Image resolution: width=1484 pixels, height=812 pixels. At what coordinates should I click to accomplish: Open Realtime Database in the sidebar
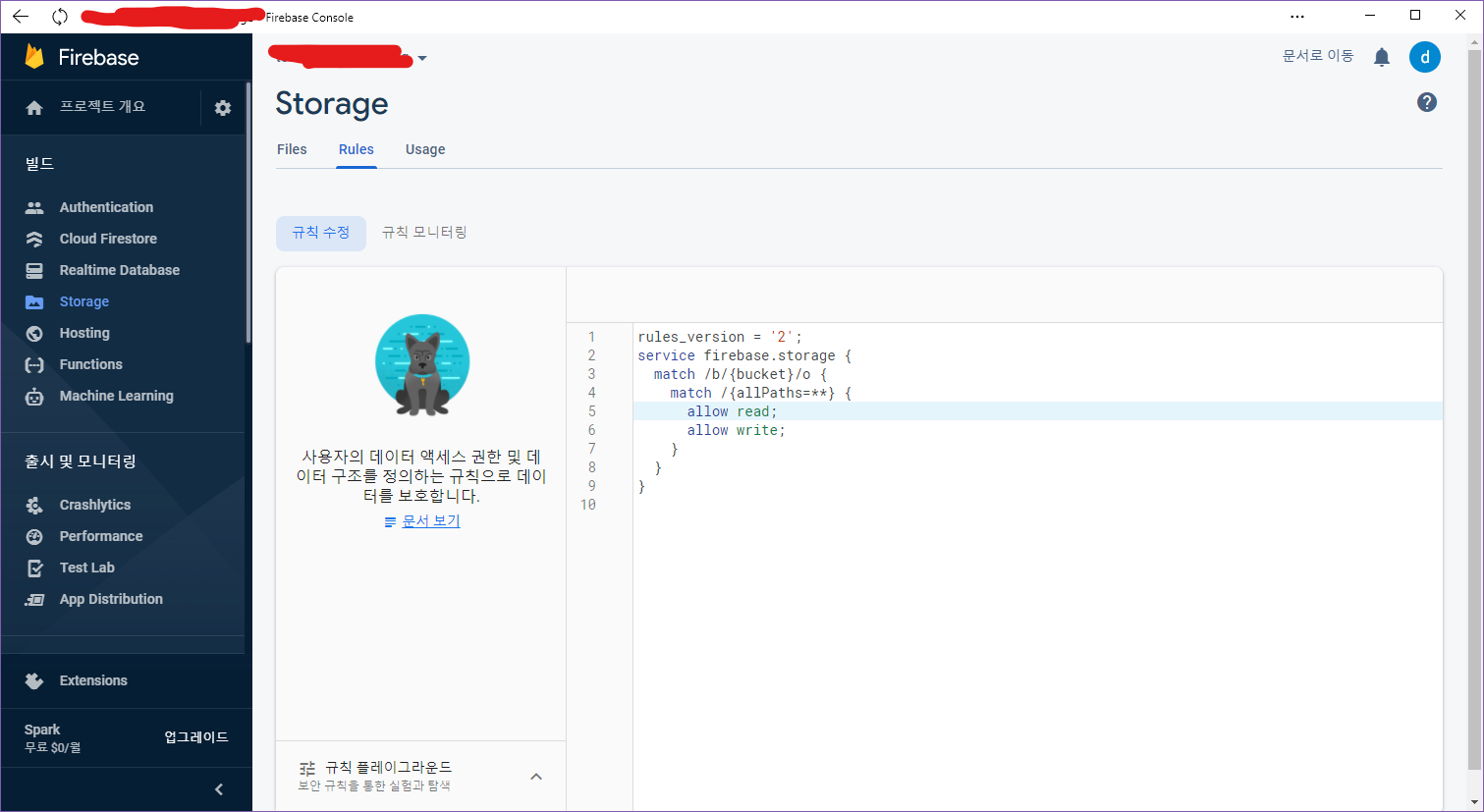coord(120,270)
